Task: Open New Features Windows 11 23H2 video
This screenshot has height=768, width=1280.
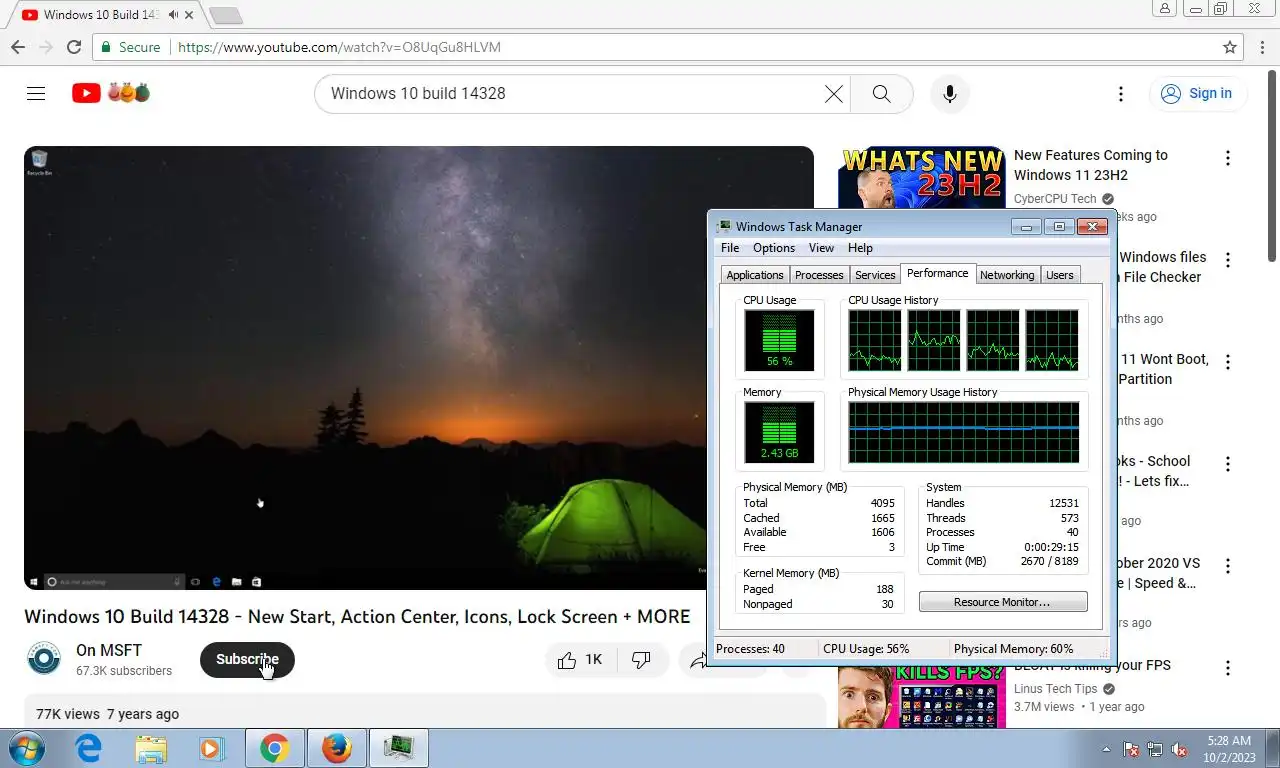Action: (1090, 165)
